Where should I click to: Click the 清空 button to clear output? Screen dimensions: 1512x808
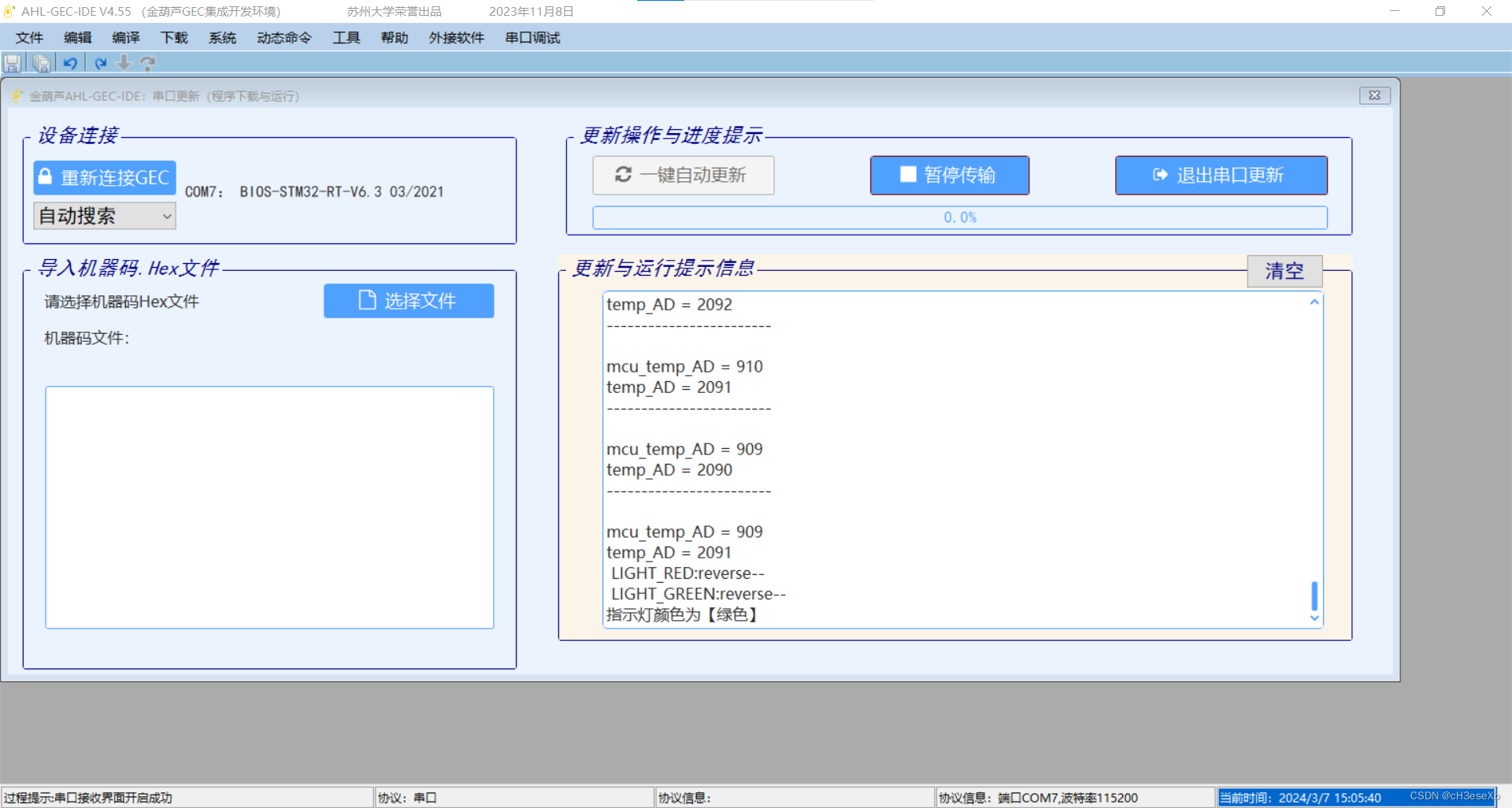coord(1284,271)
